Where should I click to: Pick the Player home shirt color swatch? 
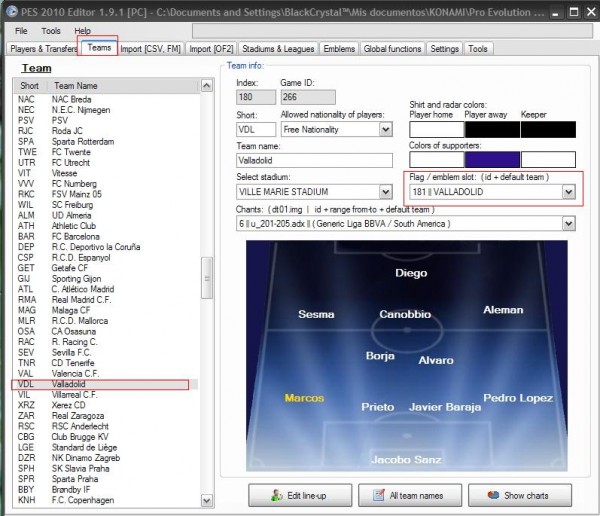pos(437,129)
